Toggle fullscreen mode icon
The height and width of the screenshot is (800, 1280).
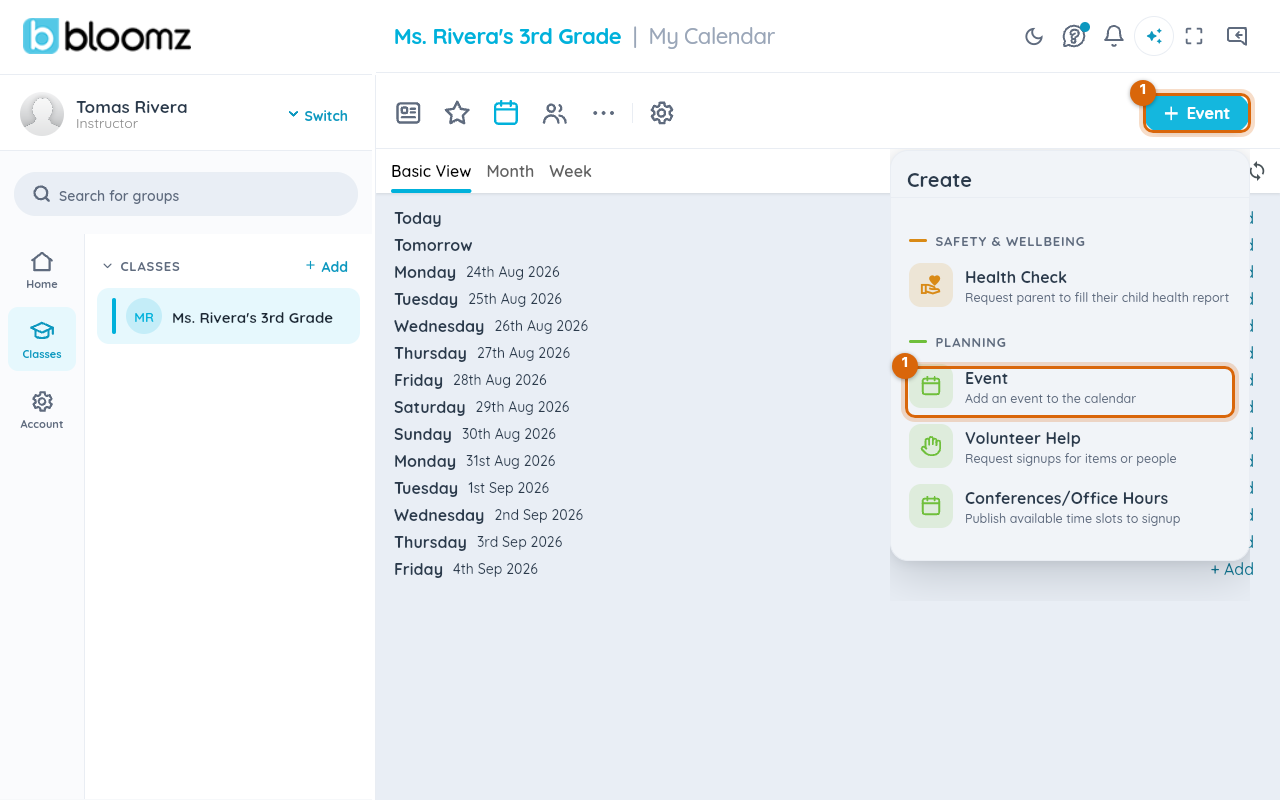click(1194, 37)
